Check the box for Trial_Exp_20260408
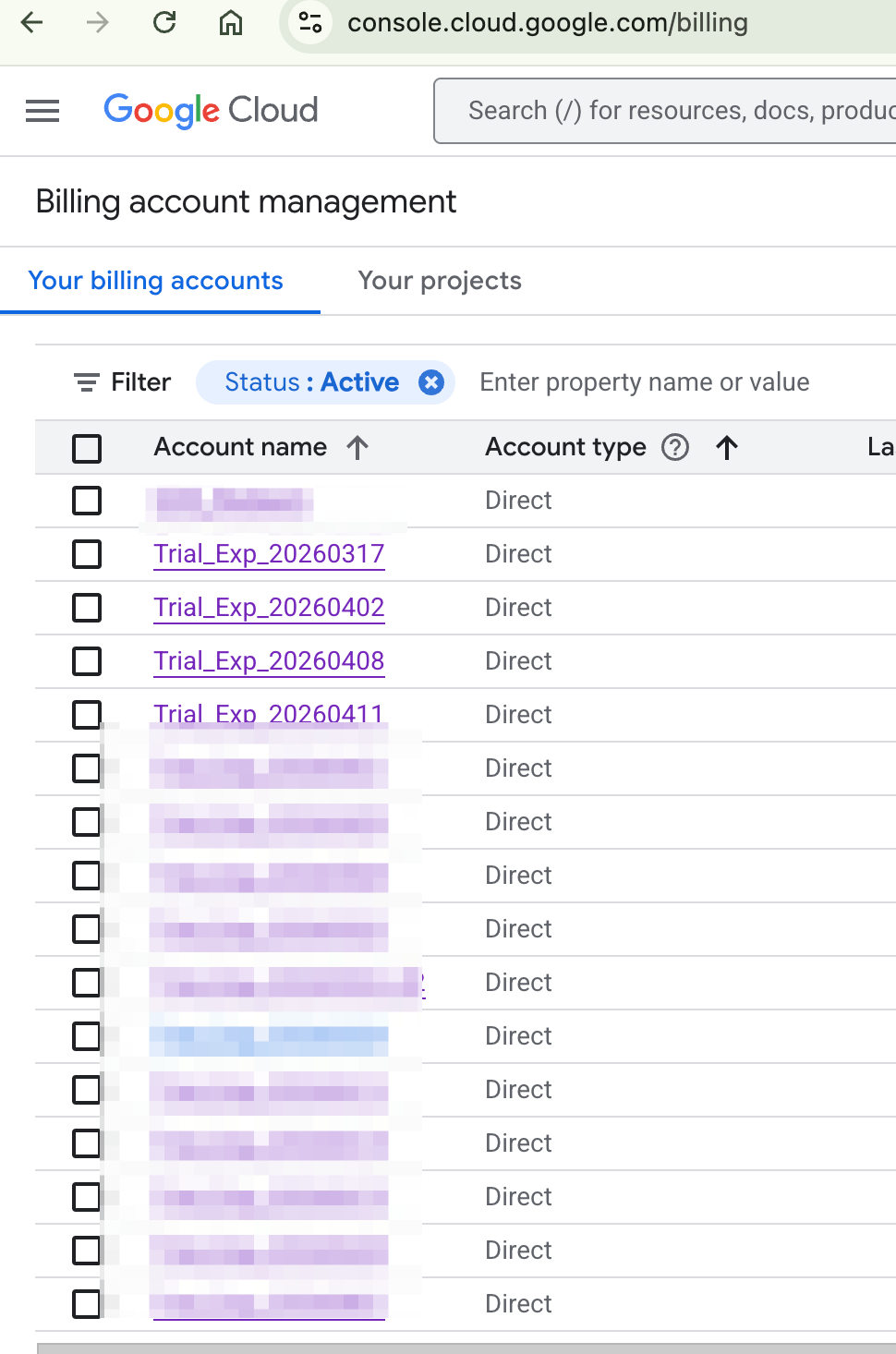The image size is (896, 1354). tap(87, 661)
